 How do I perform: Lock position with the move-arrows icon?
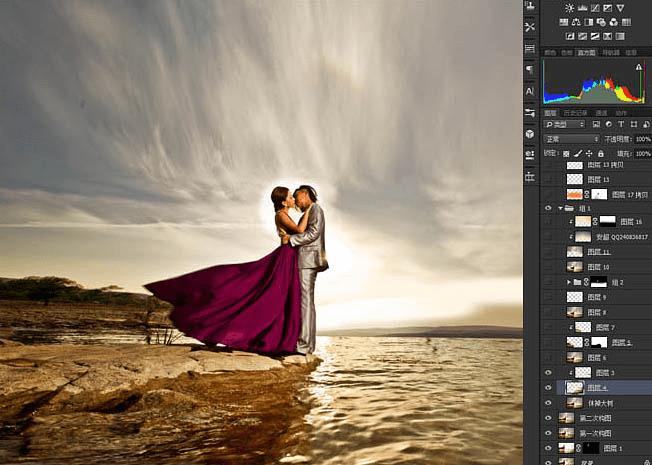click(589, 153)
